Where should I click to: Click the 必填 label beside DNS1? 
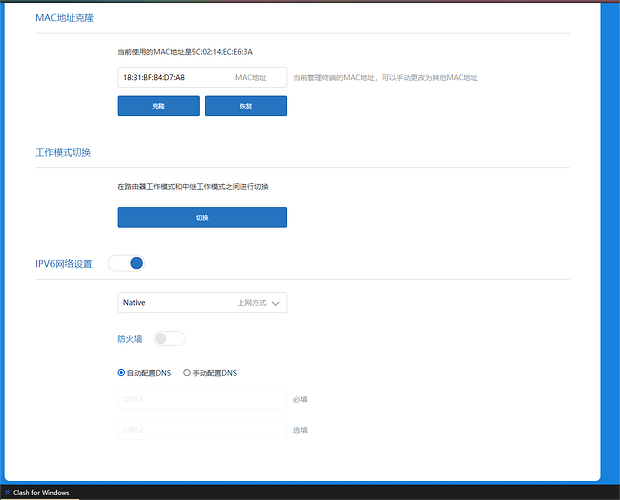[x=300, y=399]
